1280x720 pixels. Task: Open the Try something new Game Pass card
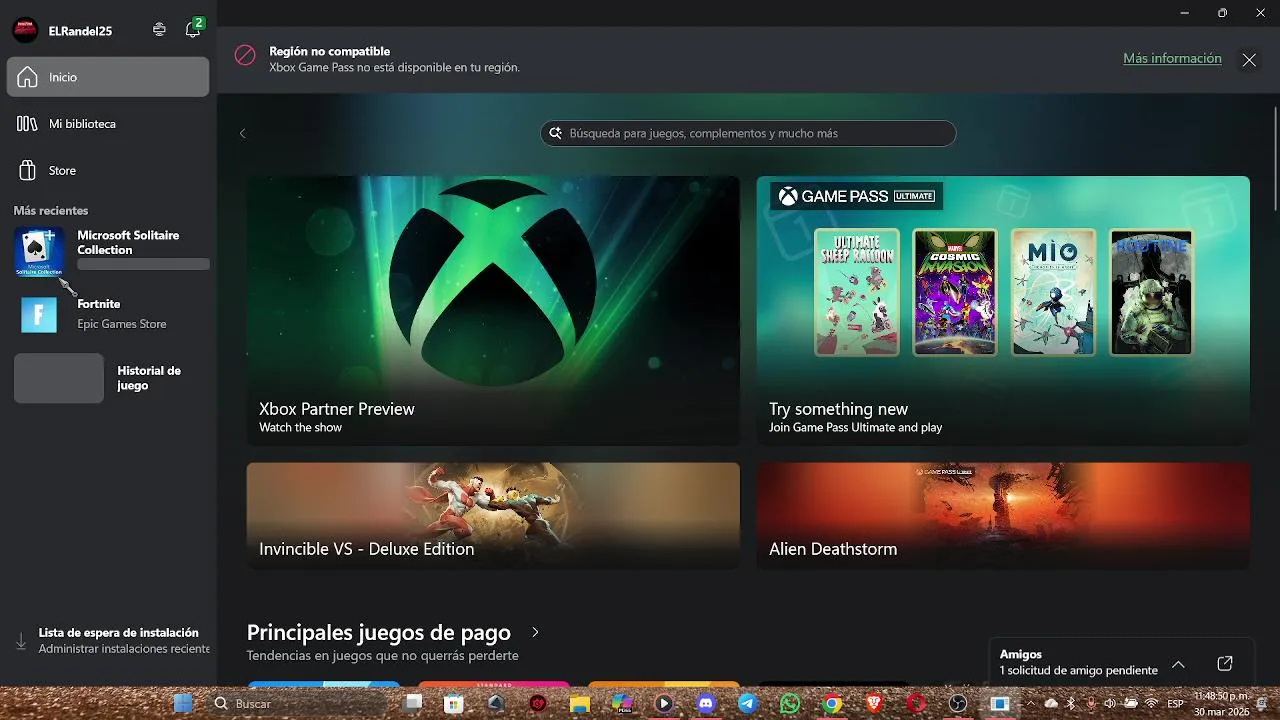pyautogui.click(x=1003, y=310)
